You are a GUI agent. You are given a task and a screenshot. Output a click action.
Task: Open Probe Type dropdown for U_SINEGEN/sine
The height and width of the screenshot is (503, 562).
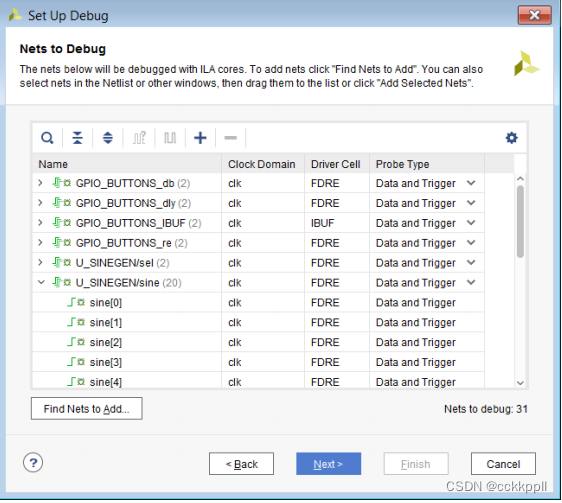[471, 283]
